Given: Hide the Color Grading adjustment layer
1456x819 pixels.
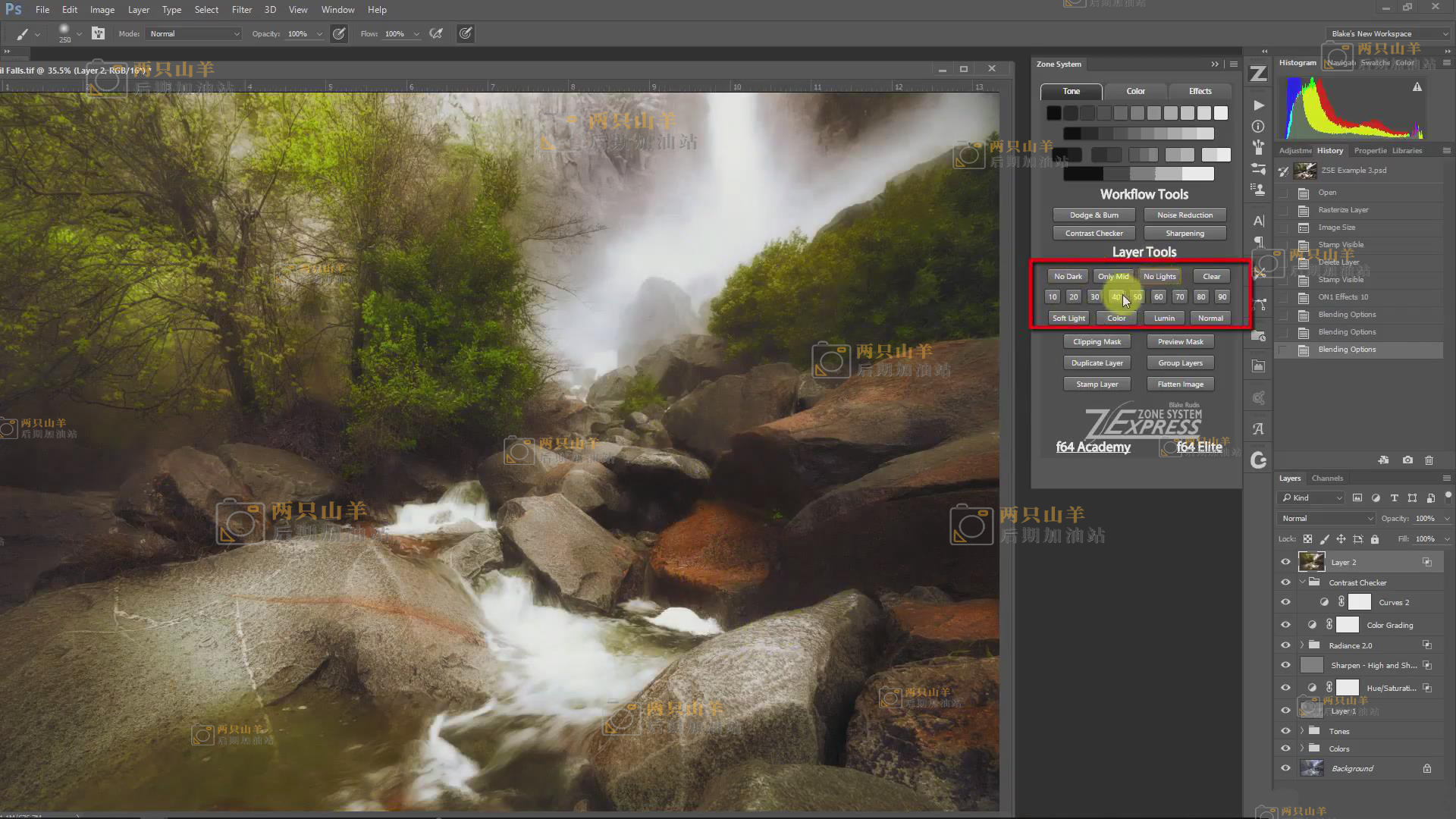Looking at the screenshot, I should click(x=1285, y=625).
